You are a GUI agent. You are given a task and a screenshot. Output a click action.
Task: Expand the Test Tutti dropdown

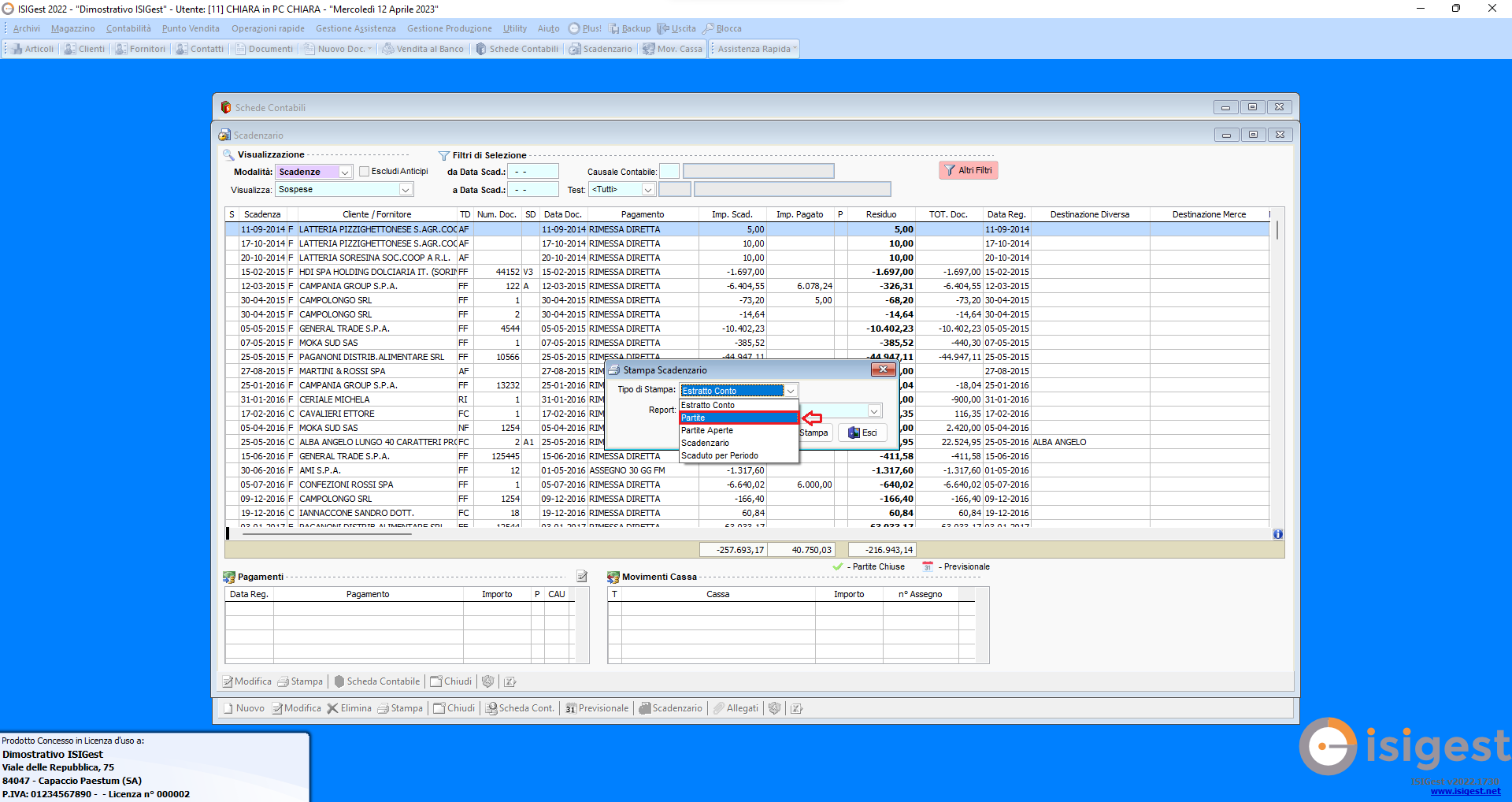(647, 189)
